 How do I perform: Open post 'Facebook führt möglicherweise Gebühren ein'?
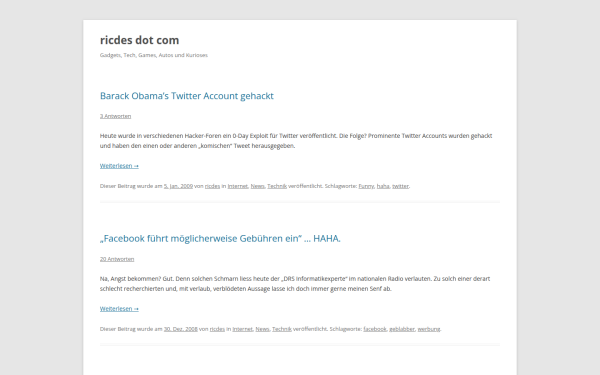point(220,238)
